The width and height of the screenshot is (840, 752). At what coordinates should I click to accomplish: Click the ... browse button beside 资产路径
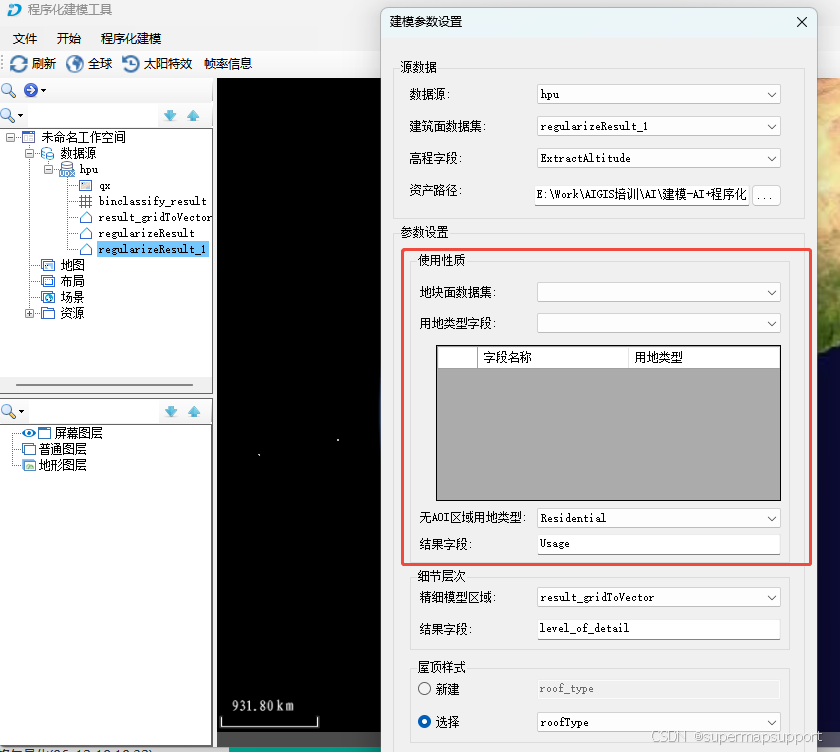pos(766,196)
